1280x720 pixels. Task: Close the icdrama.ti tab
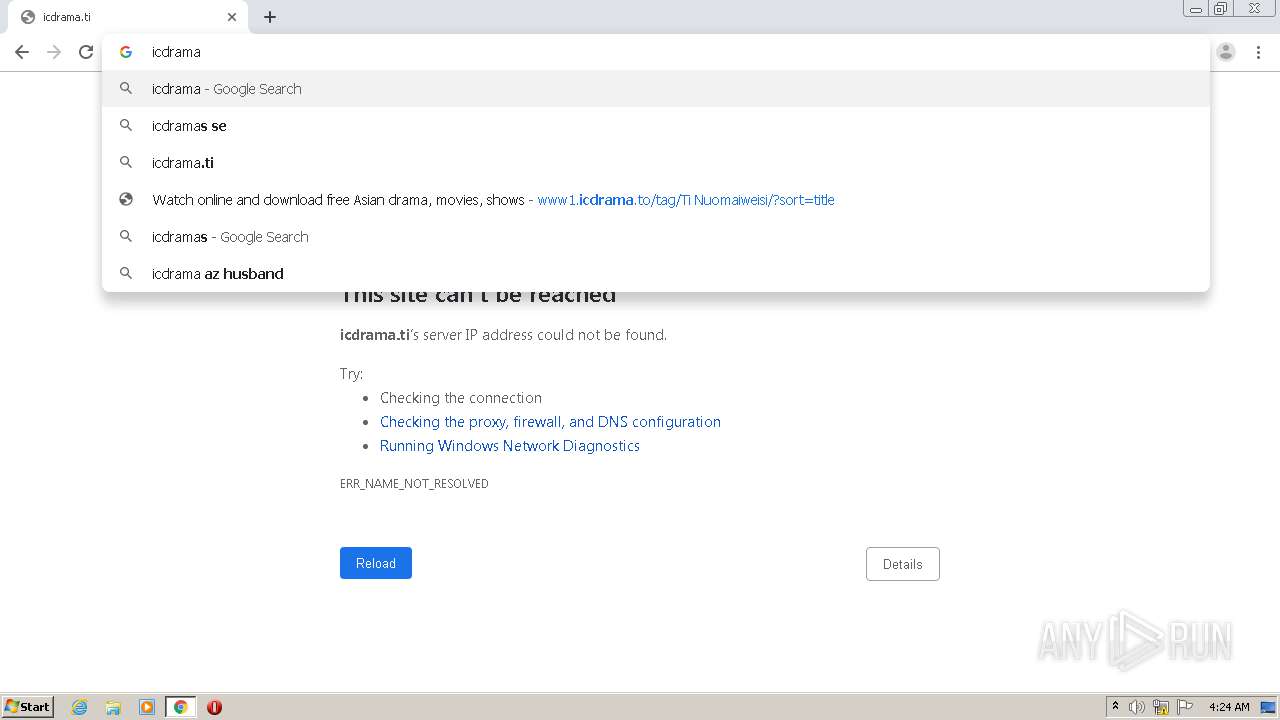coord(232,17)
